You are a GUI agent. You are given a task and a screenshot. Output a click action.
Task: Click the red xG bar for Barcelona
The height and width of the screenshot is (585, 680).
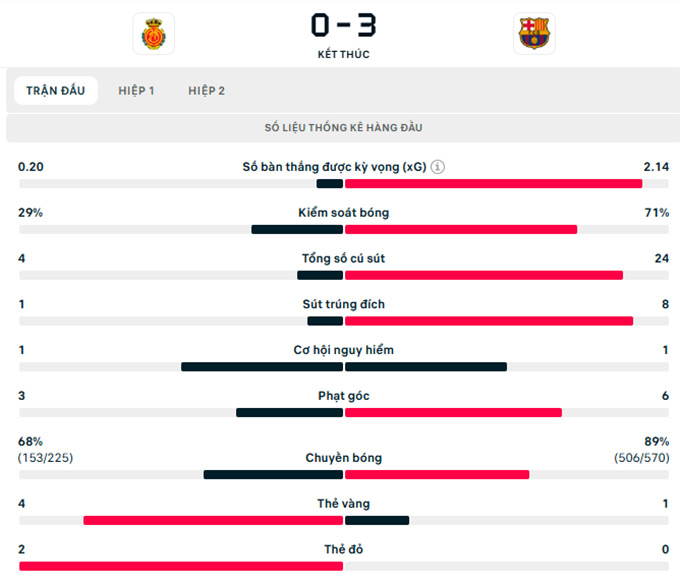pos(494,184)
